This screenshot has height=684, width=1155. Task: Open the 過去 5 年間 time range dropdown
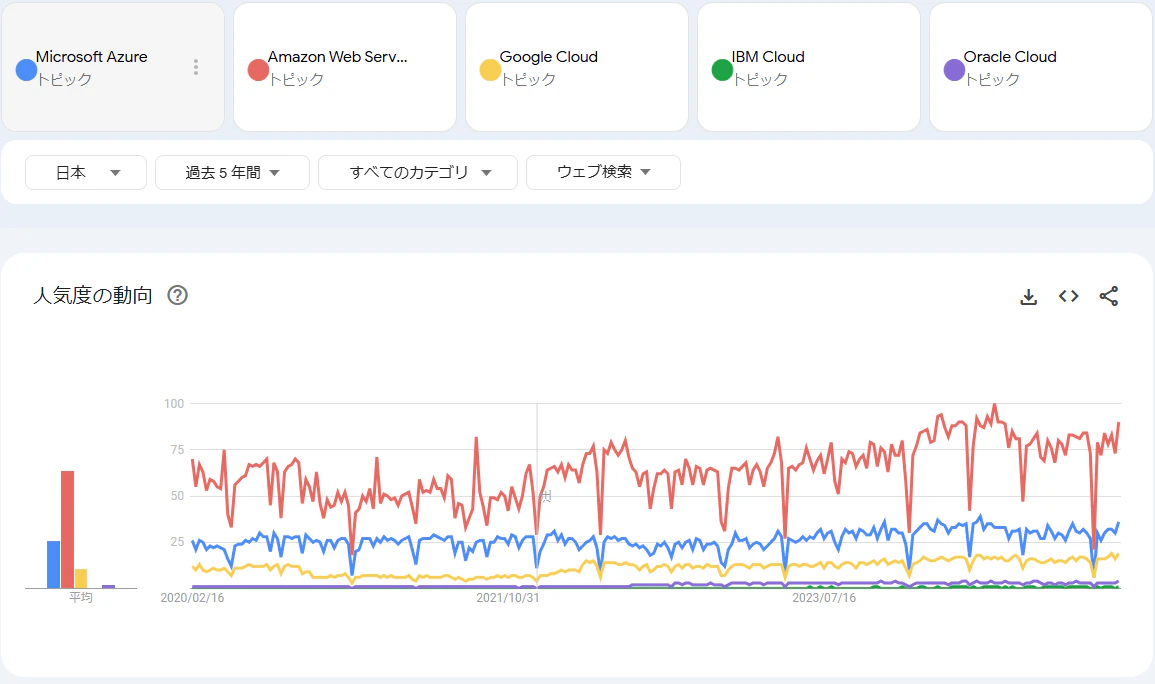coord(232,172)
